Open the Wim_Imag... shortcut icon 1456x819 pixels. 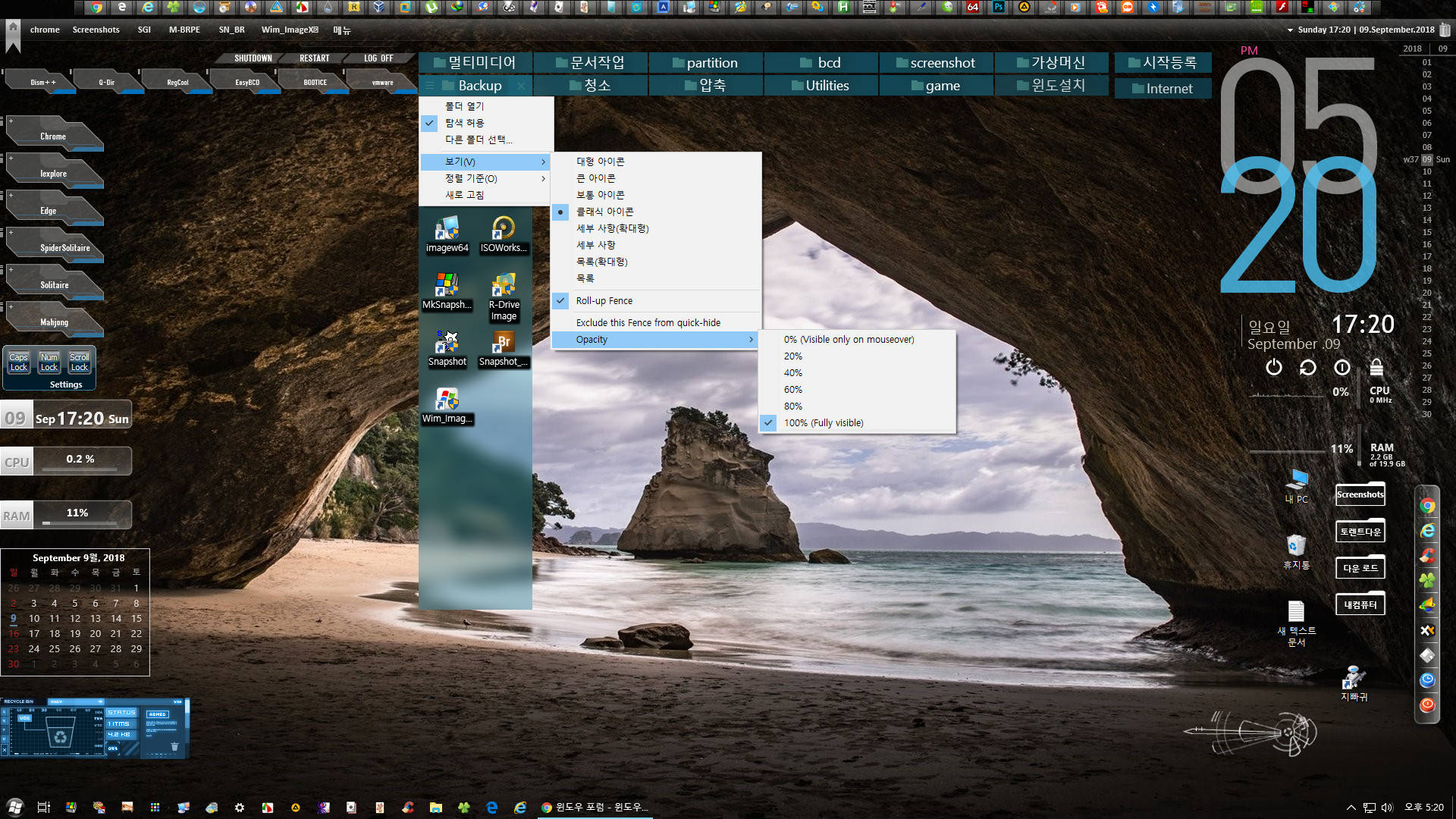447,406
